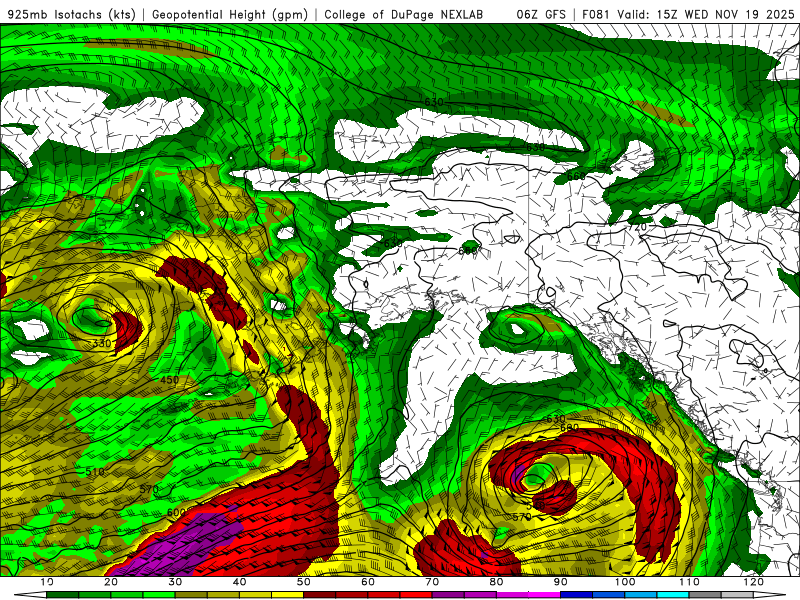The width and height of the screenshot is (800, 600).
Task: Click the color scale label '60'
Action: coord(368,582)
